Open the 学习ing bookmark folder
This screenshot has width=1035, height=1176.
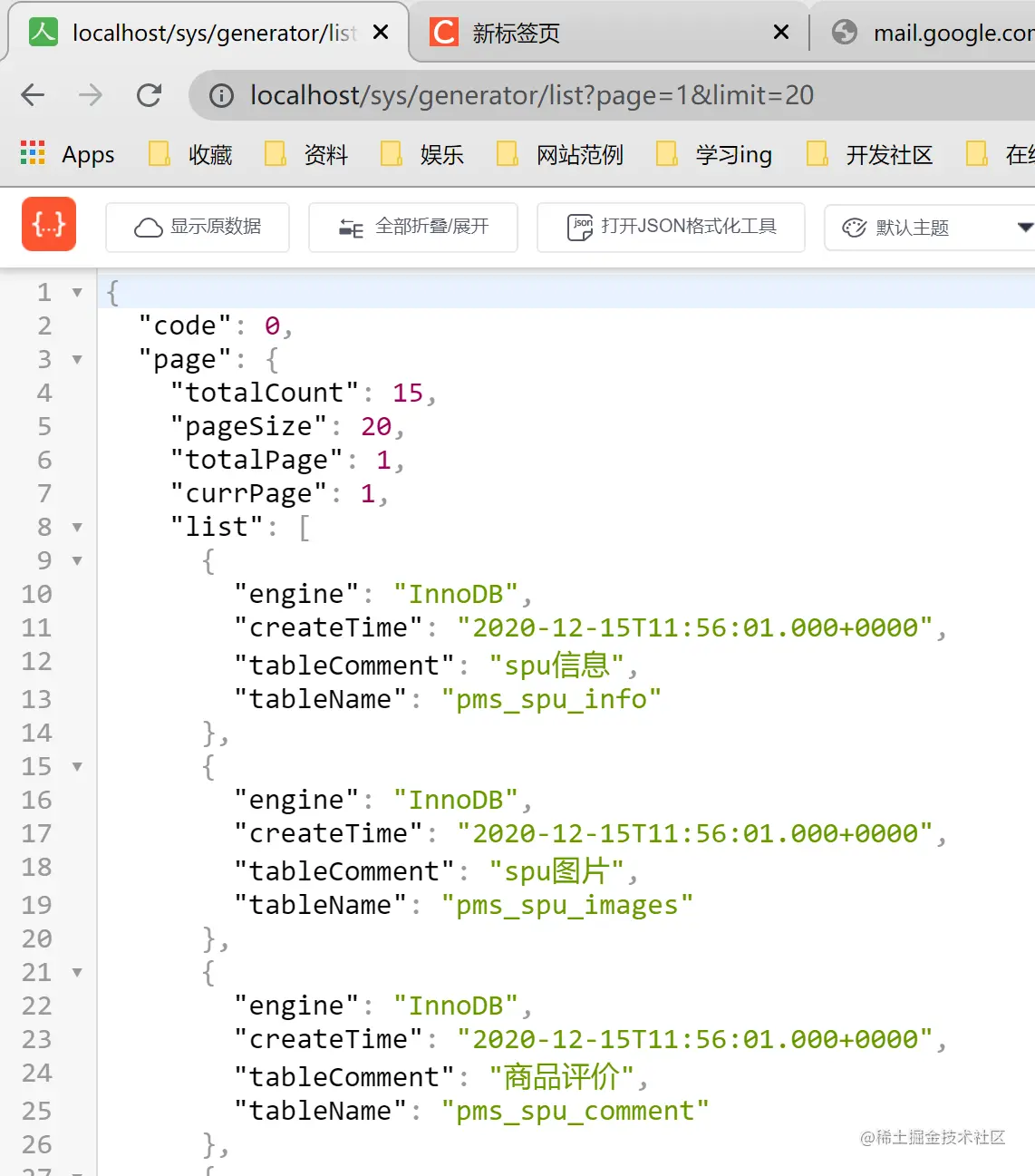714,154
